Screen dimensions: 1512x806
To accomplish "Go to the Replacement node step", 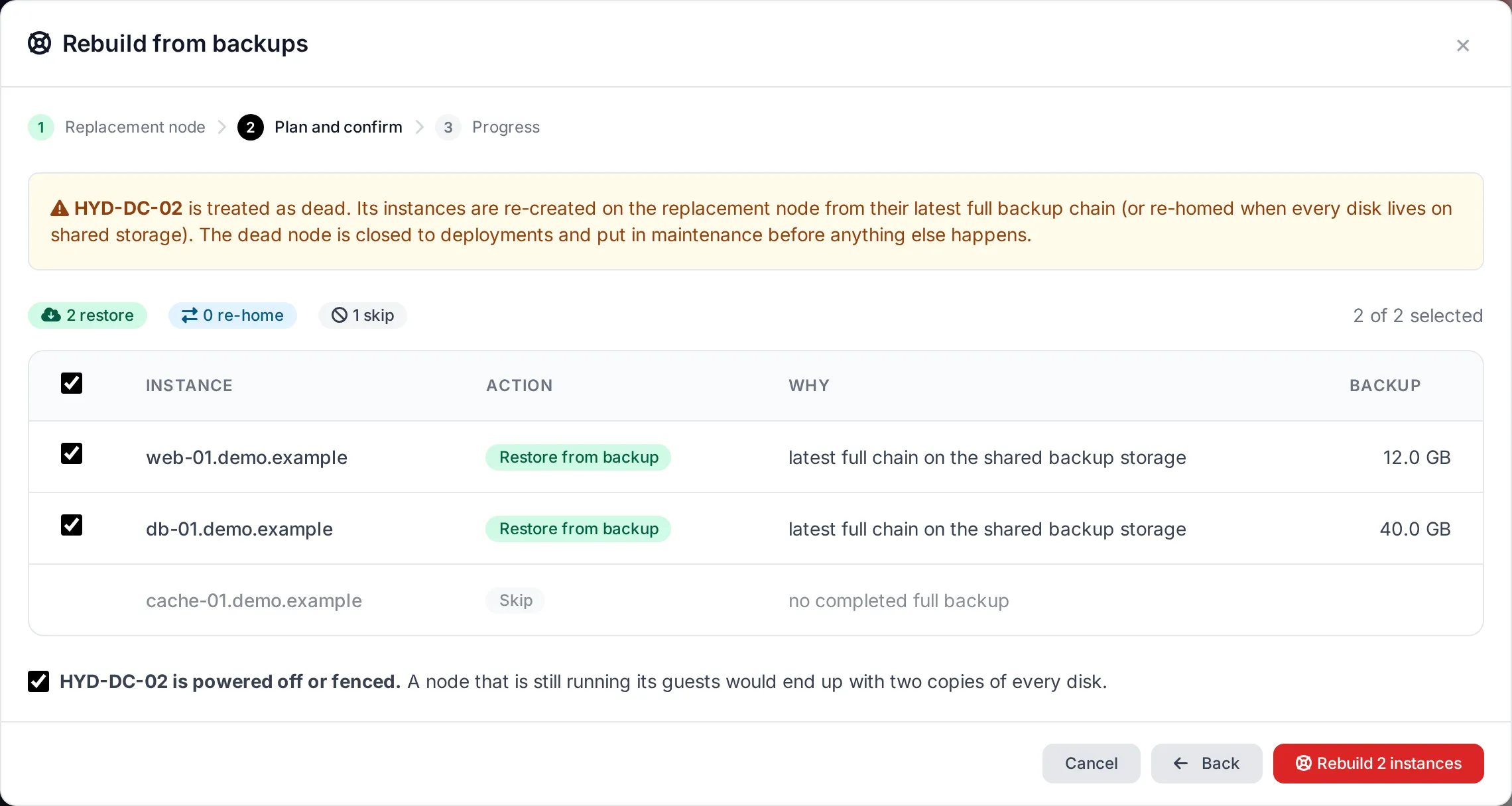I will (135, 127).
